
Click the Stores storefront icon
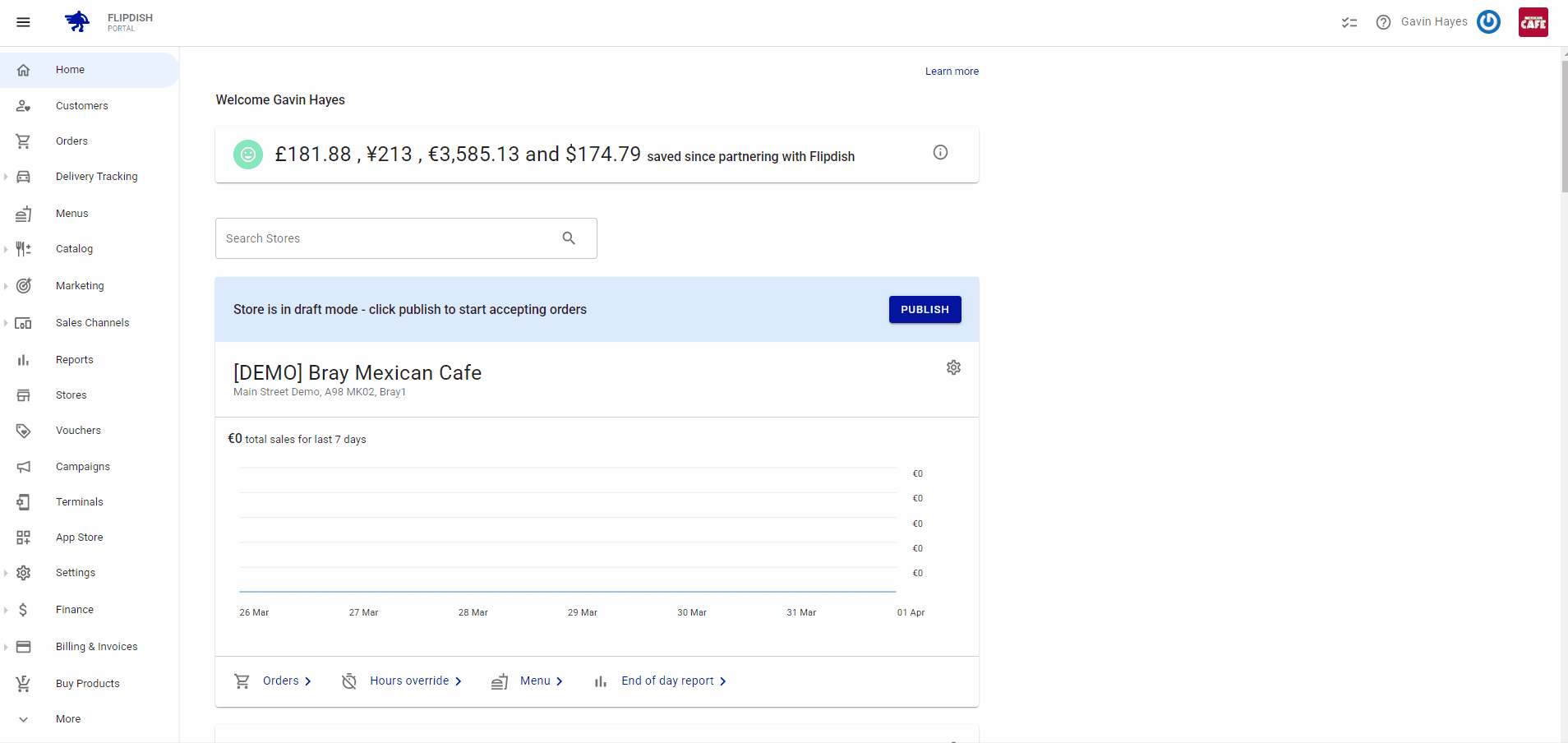click(x=23, y=395)
